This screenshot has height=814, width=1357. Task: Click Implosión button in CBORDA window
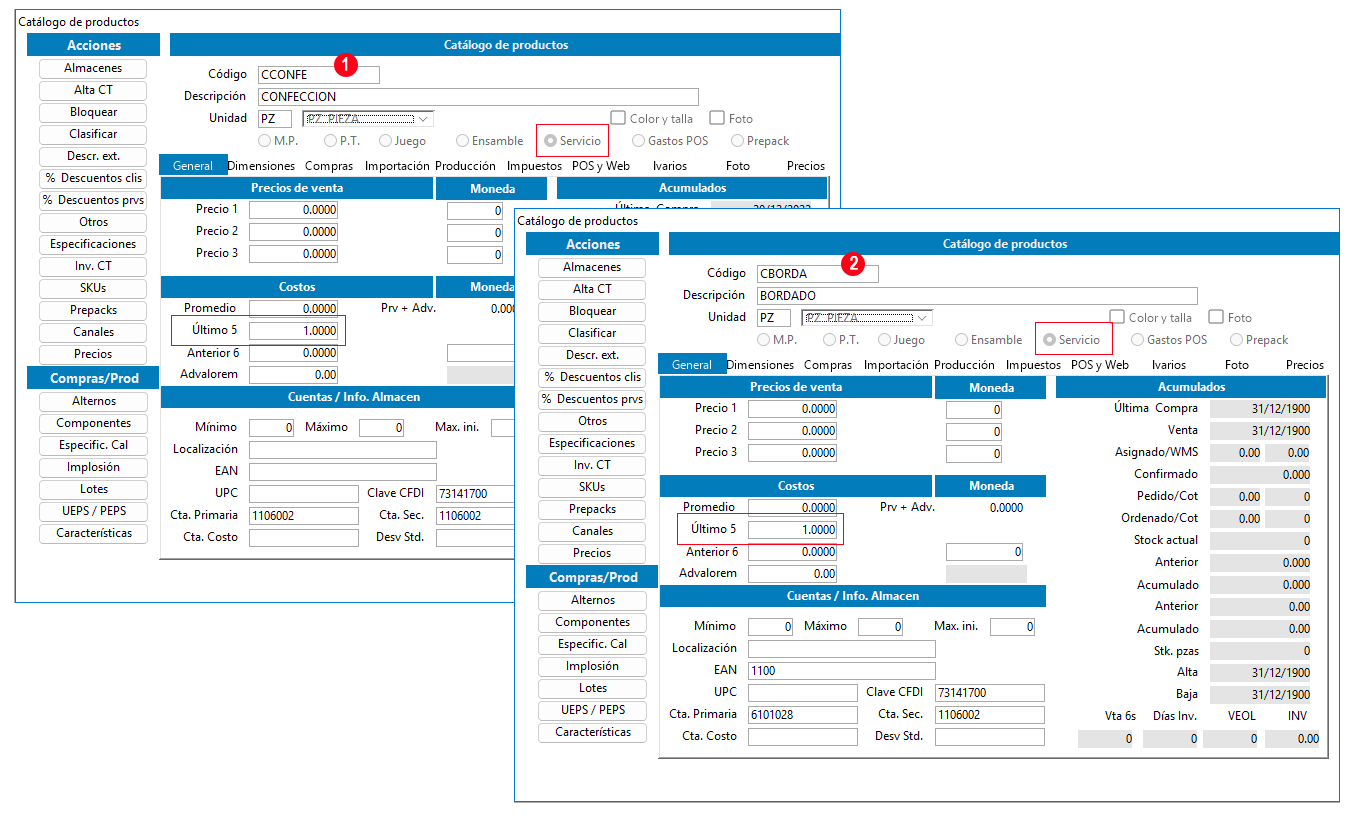[592, 666]
